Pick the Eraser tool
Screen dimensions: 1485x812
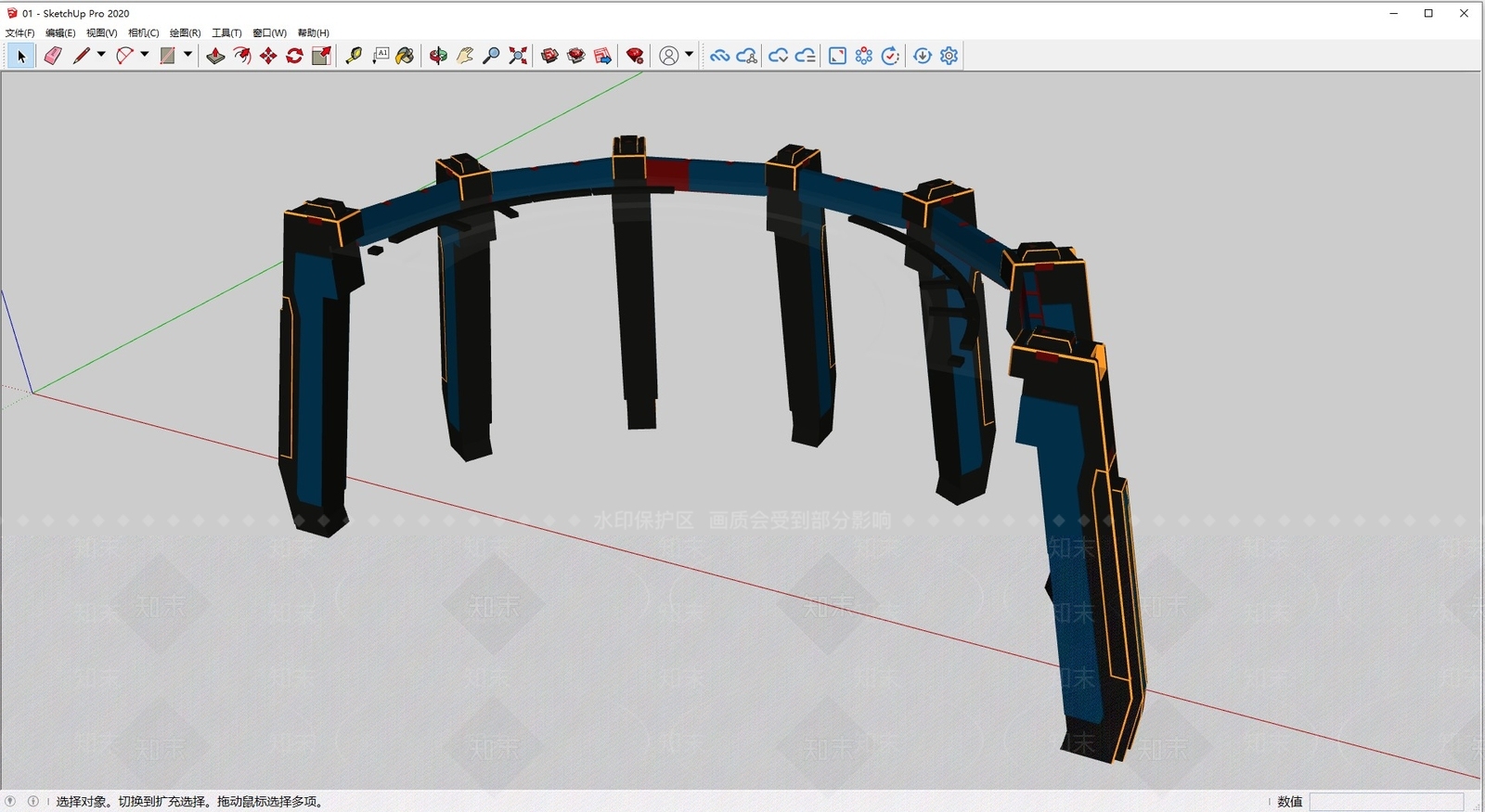pos(53,56)
